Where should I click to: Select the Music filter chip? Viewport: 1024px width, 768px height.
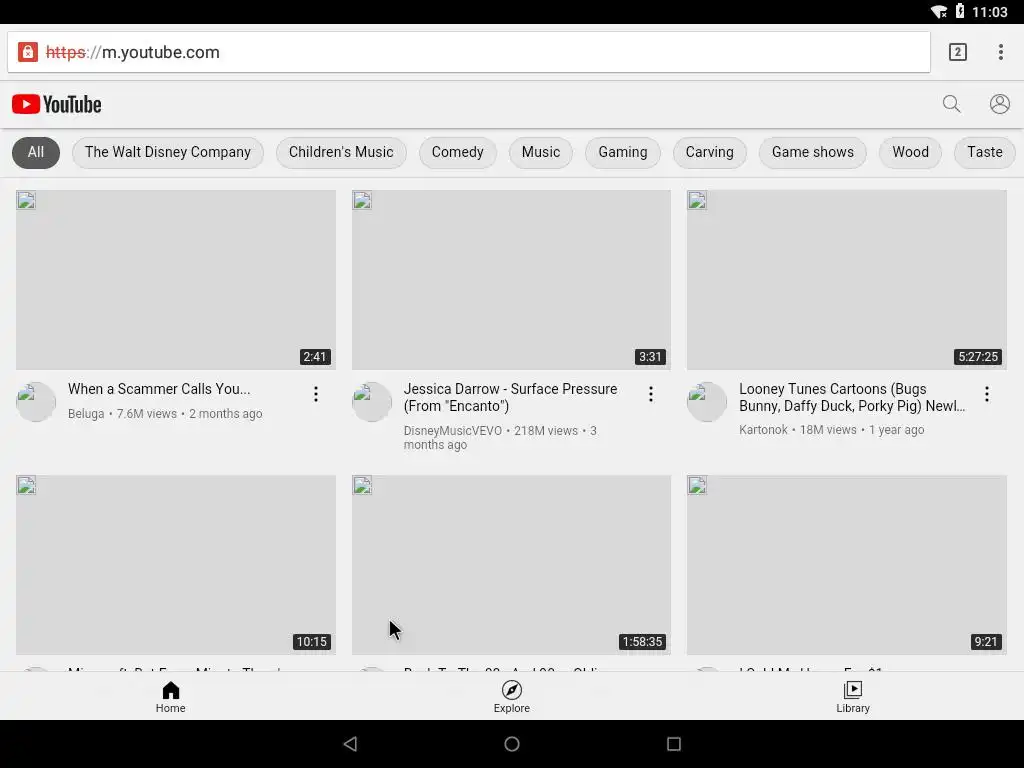[x=541, y=152]
